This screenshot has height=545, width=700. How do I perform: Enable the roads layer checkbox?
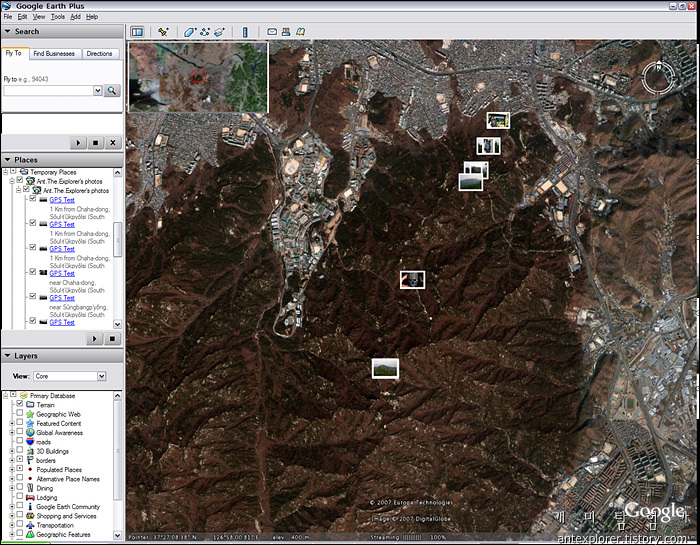click(20, 441)
